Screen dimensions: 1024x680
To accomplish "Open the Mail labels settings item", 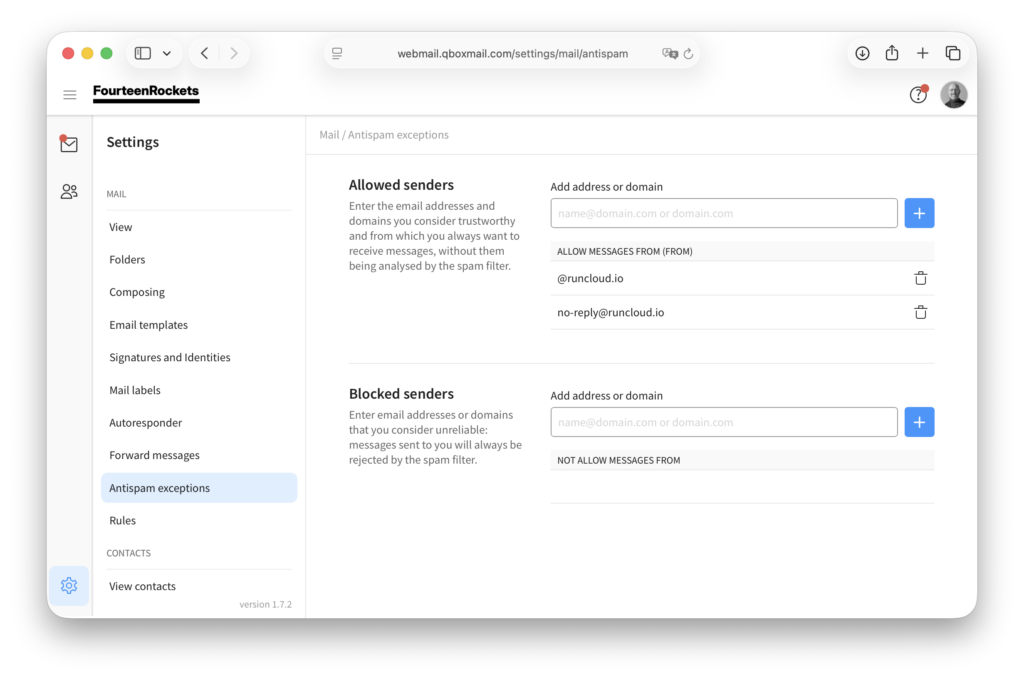I will click(x=135, y=390).
